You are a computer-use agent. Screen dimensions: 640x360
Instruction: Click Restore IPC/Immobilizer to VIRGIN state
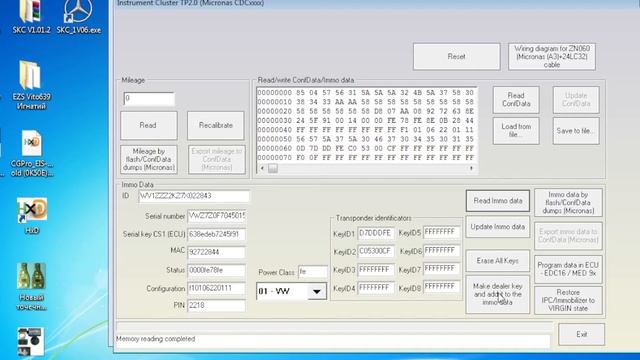(x=568, y=300)
